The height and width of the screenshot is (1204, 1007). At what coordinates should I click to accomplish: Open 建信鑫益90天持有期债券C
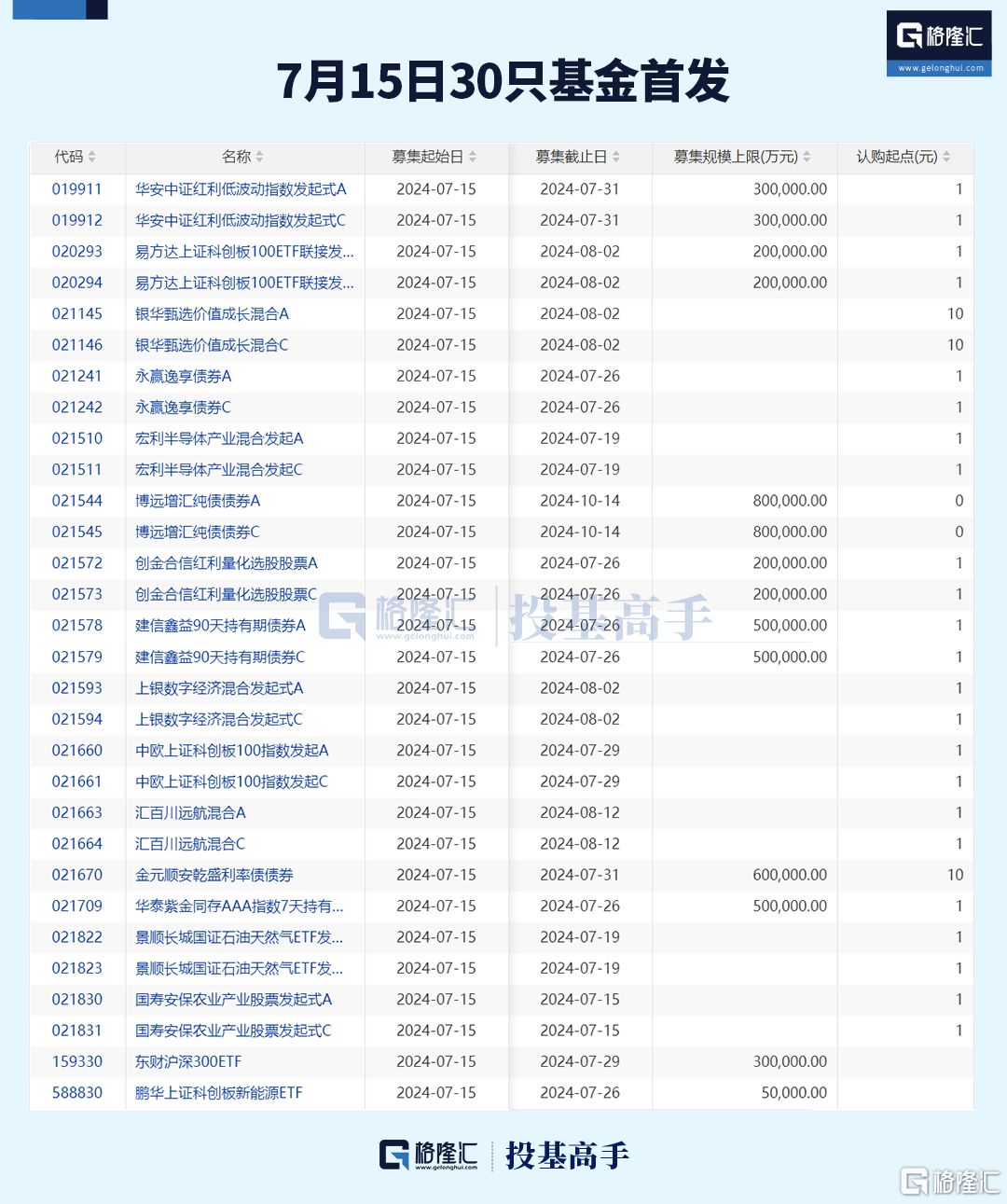coord(220,657)
